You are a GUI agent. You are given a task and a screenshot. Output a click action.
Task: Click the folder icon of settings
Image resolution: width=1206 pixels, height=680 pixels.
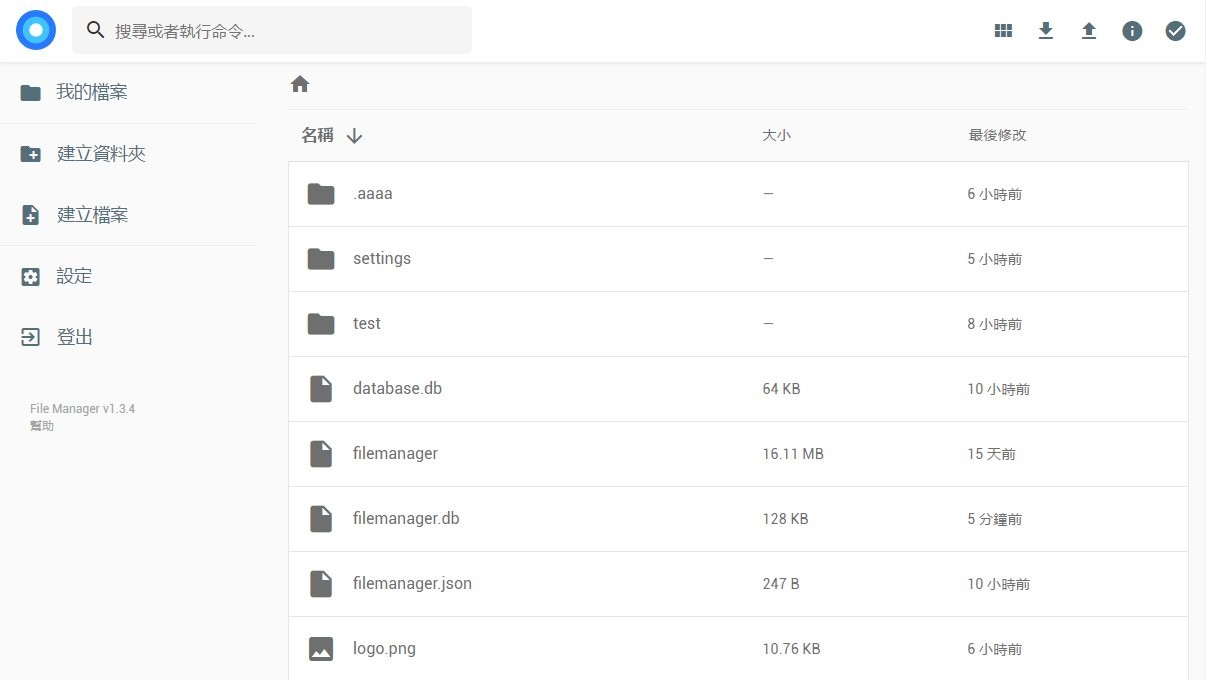321,259
